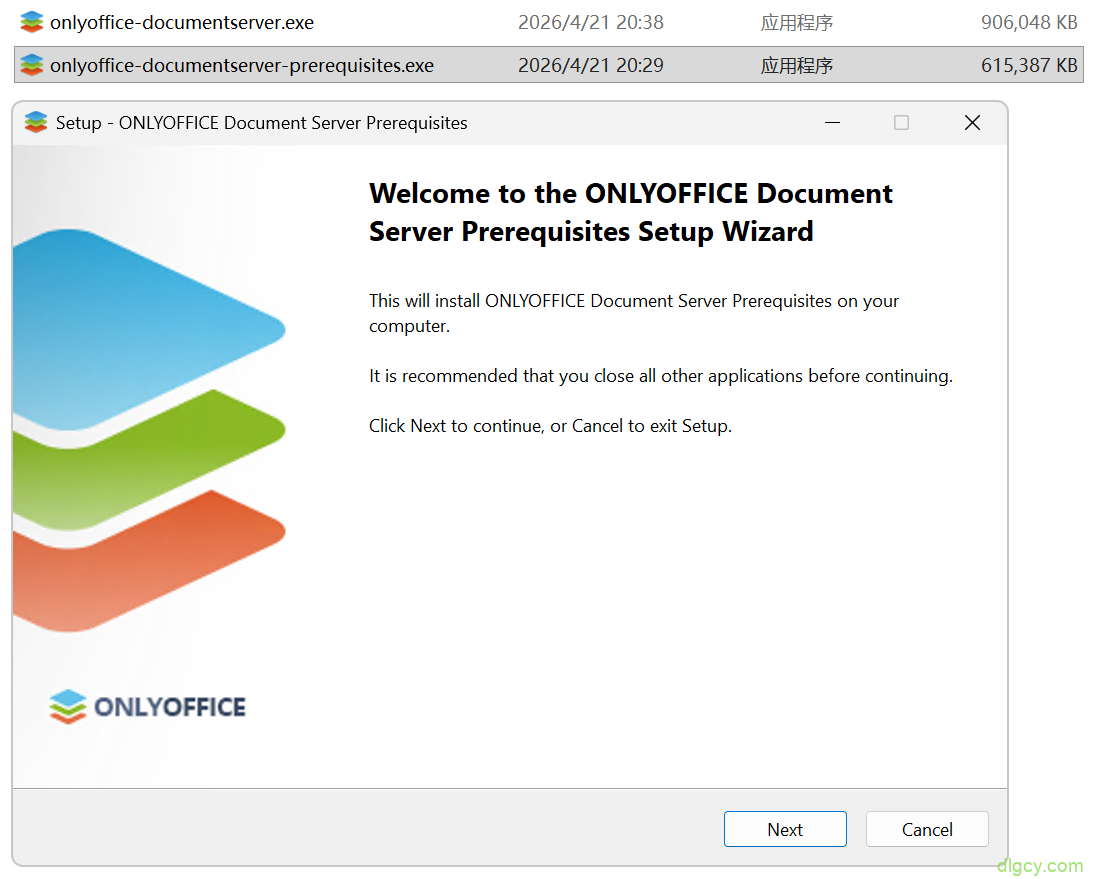Close the Setup wizard window
Viewport: 1093px width, 879px height.
(x=972, y=123)
